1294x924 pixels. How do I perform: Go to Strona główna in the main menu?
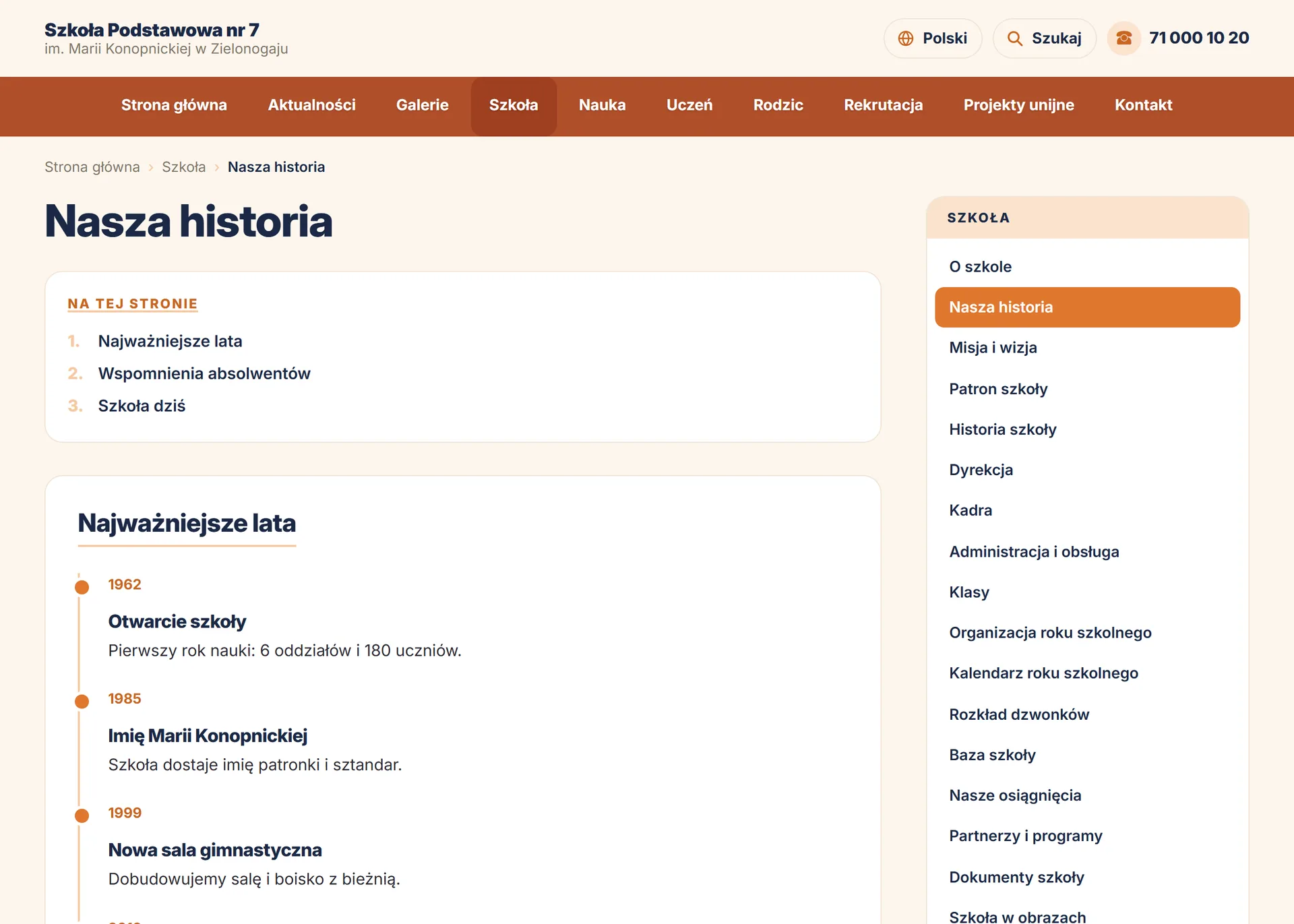click(174, 105)
